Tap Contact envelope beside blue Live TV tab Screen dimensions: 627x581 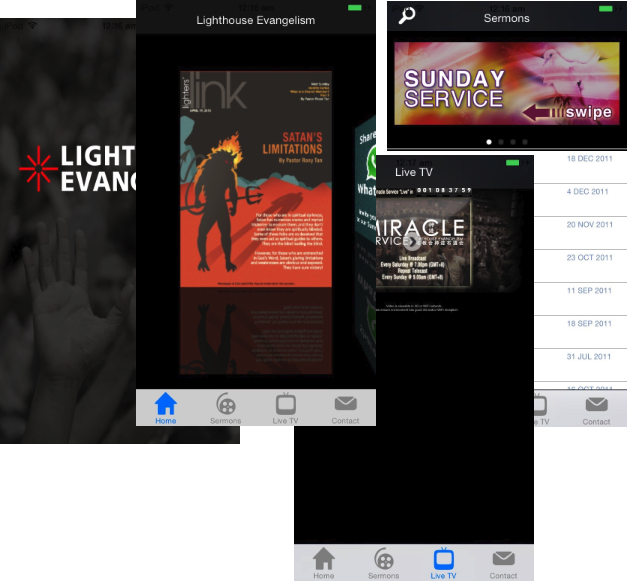coord(503,562)
